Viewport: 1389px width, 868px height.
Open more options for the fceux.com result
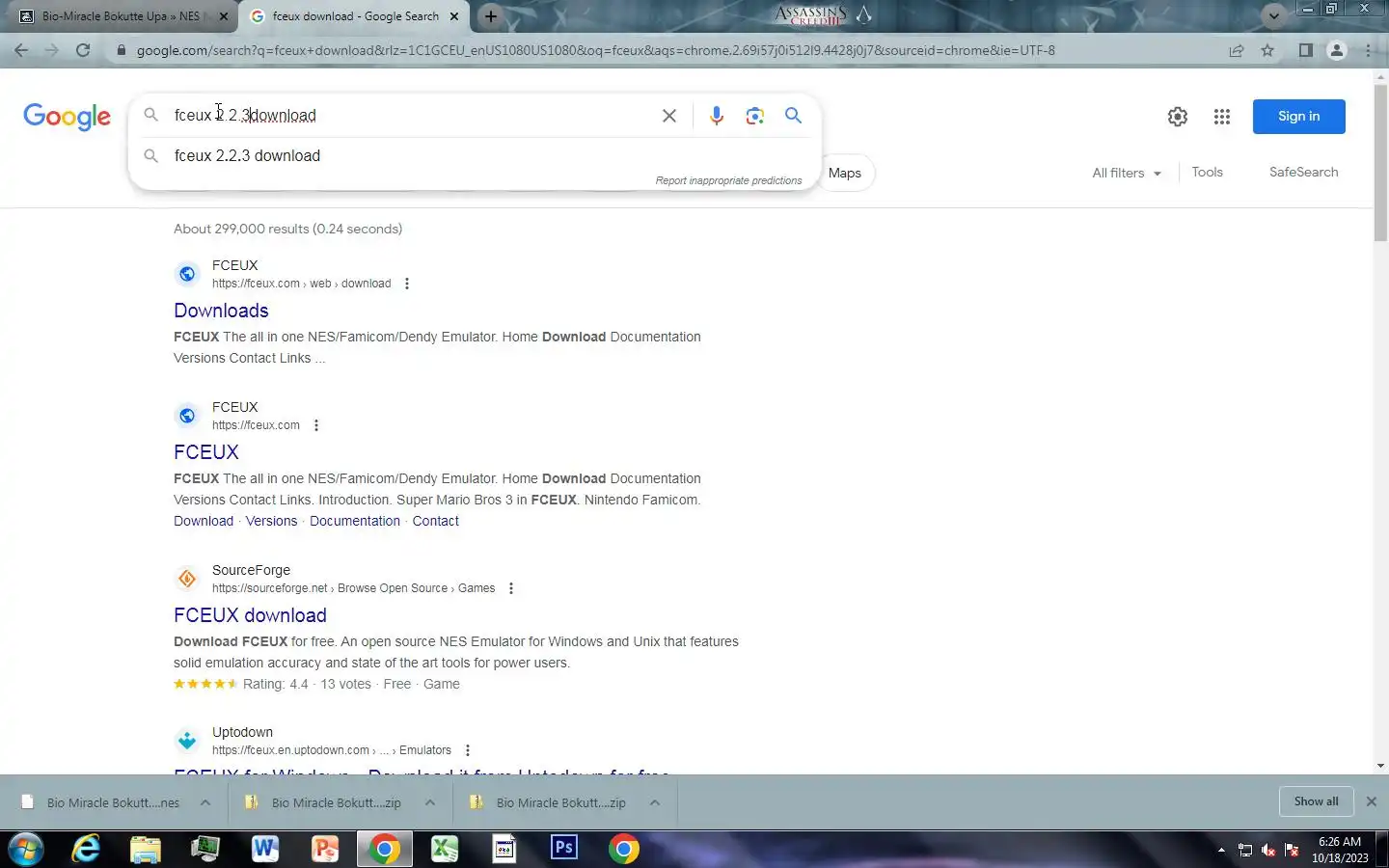pos(316,425)
